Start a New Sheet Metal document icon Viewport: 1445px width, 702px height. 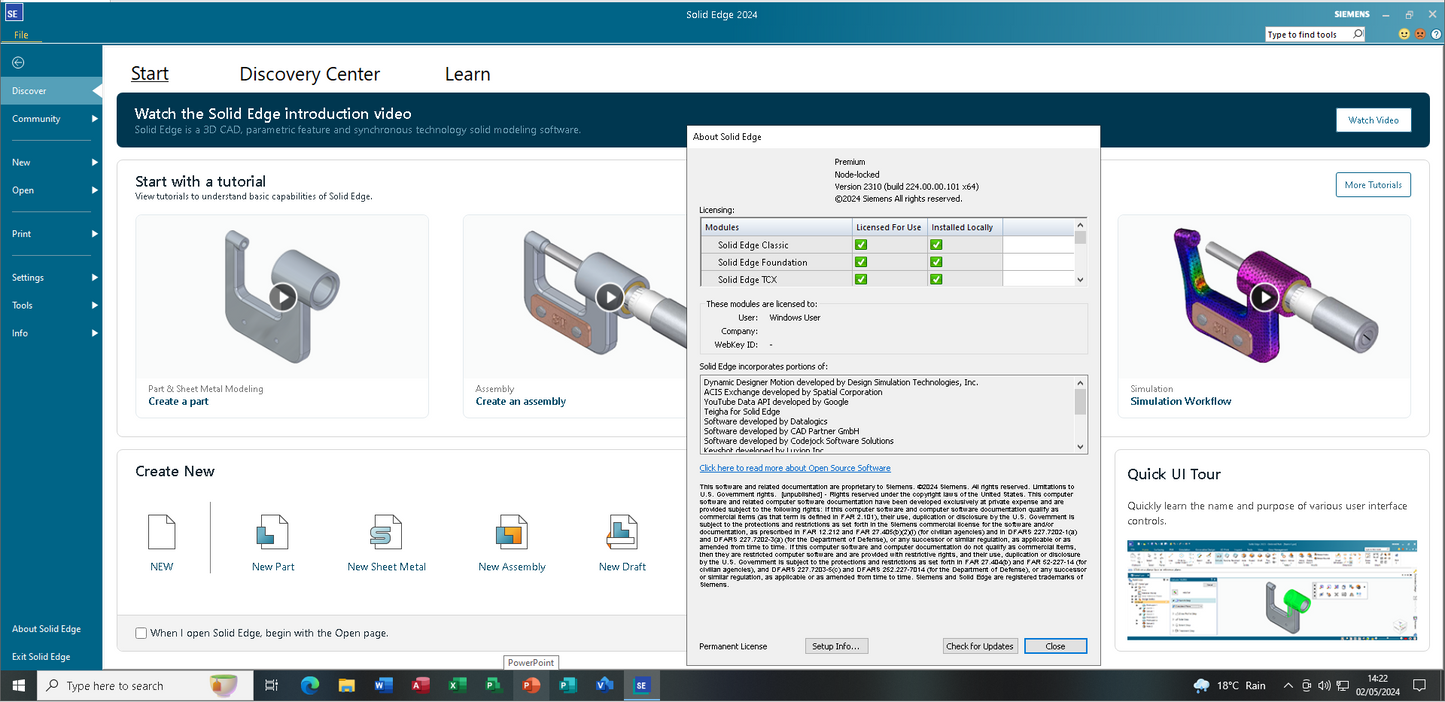click(x=386, y=532)
